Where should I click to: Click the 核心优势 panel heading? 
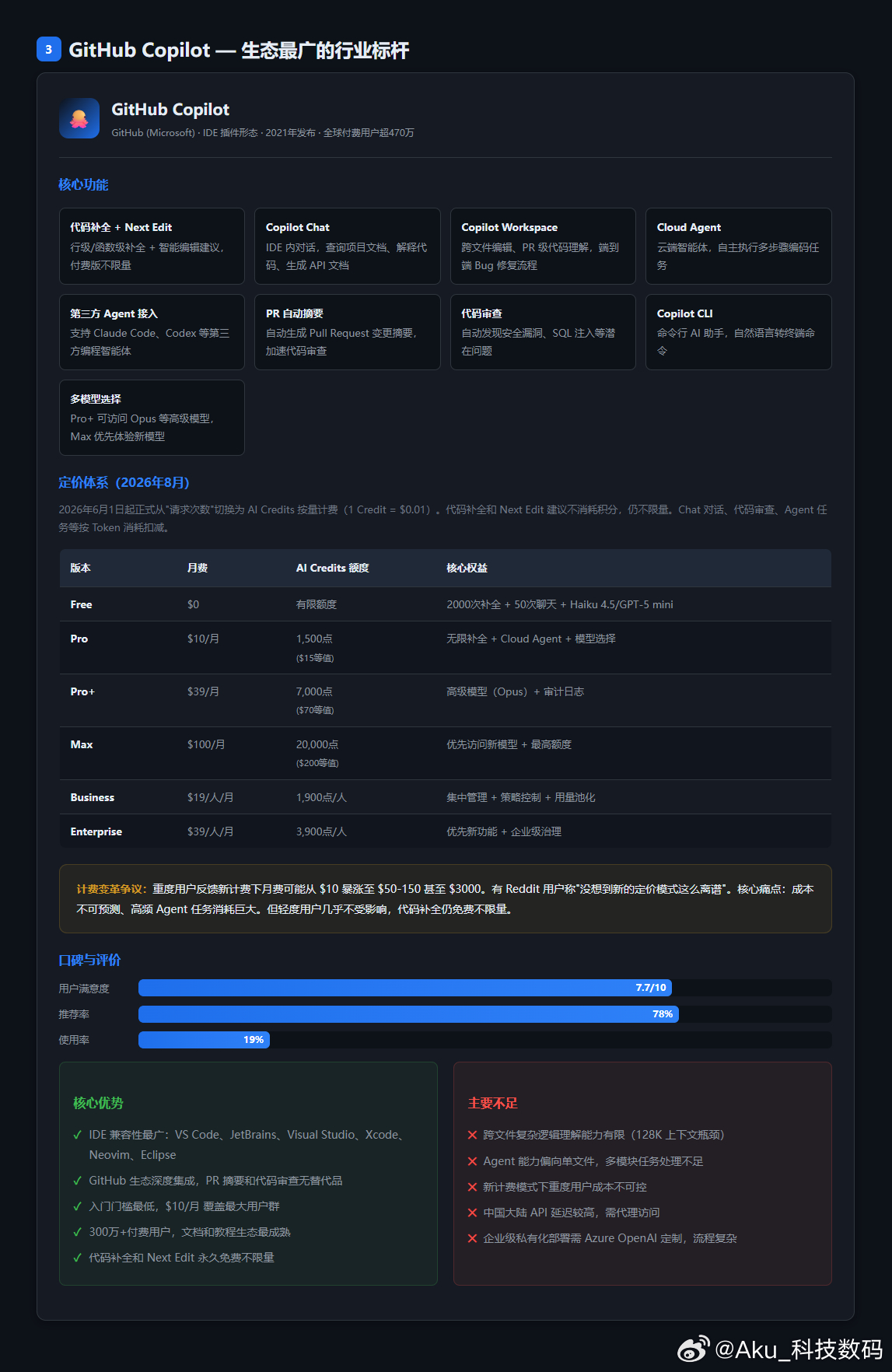coord(98,1103)
